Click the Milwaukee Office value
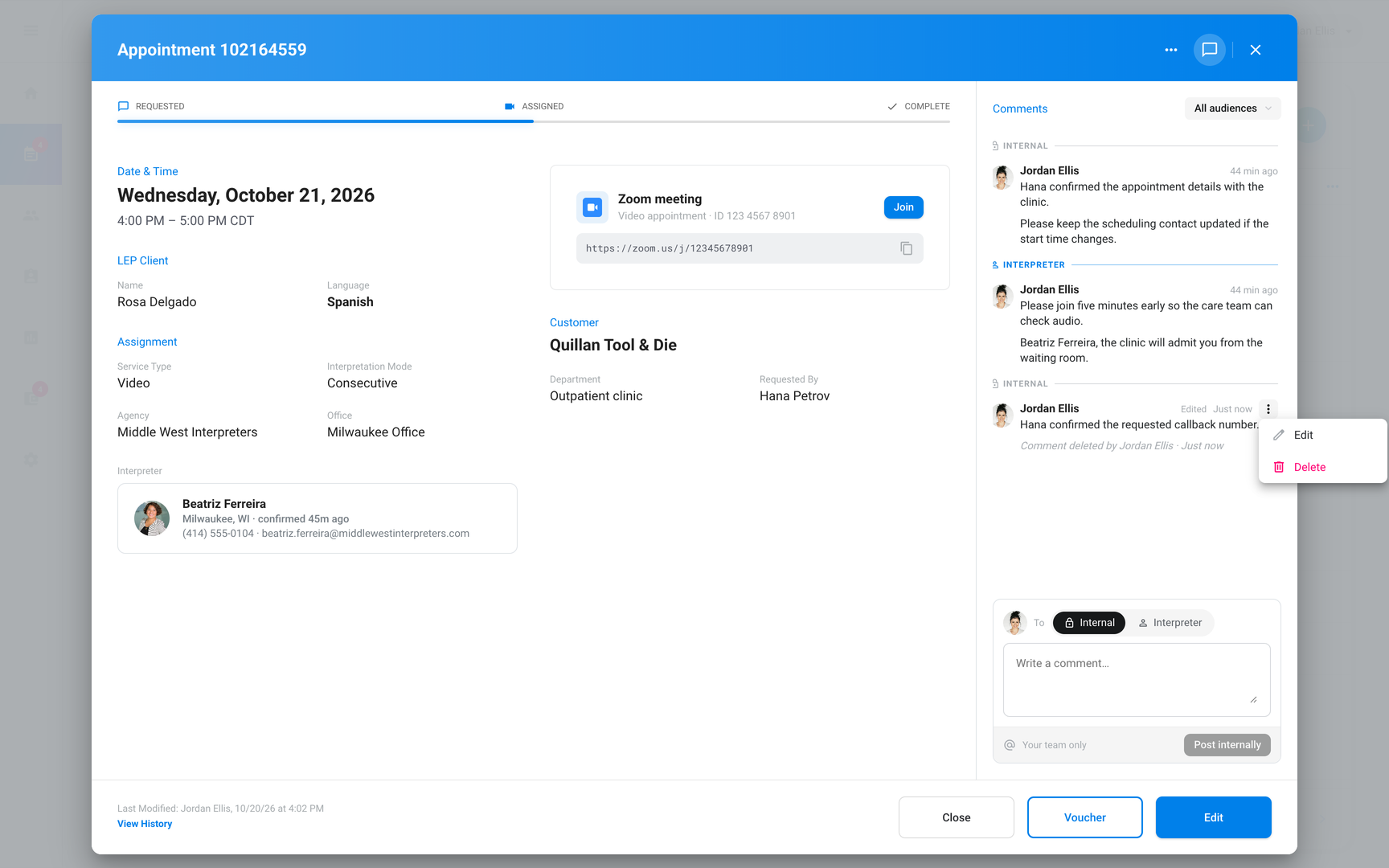The image size is (1389, 868). tap(376, 432)
